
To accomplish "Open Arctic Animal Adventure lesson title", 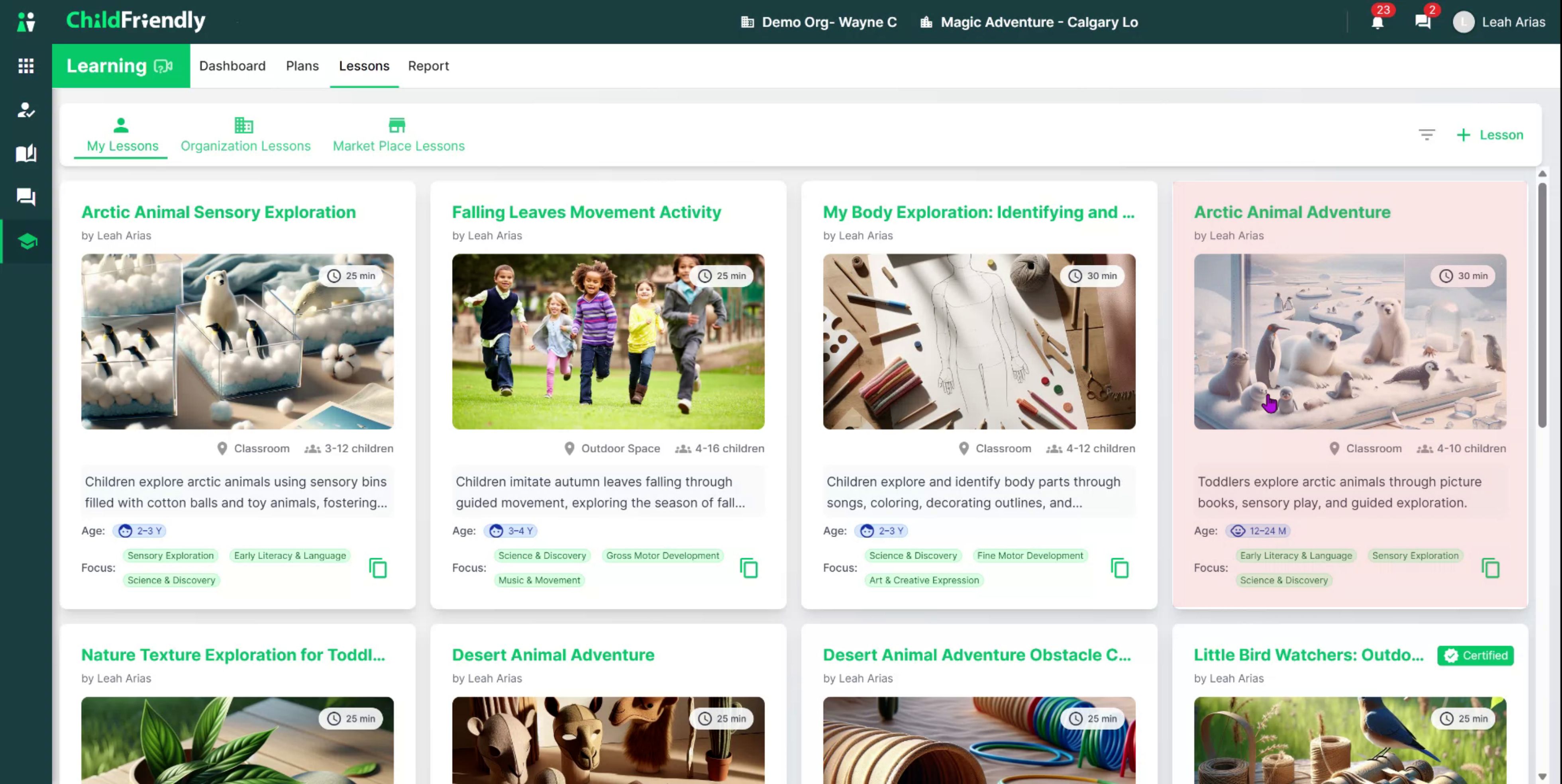I will coord(1291,212).
